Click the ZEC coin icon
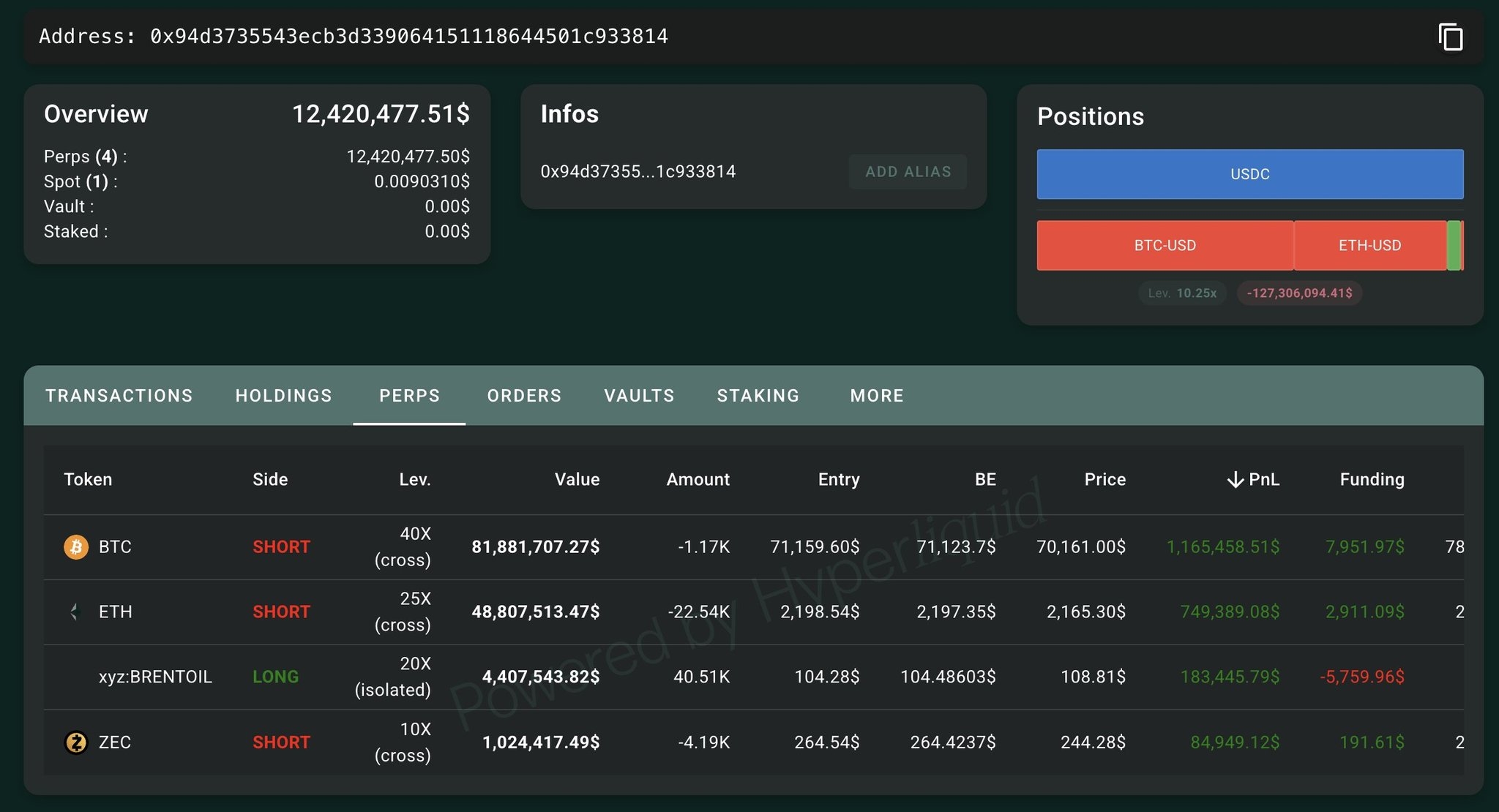 (x=76, y=743)
